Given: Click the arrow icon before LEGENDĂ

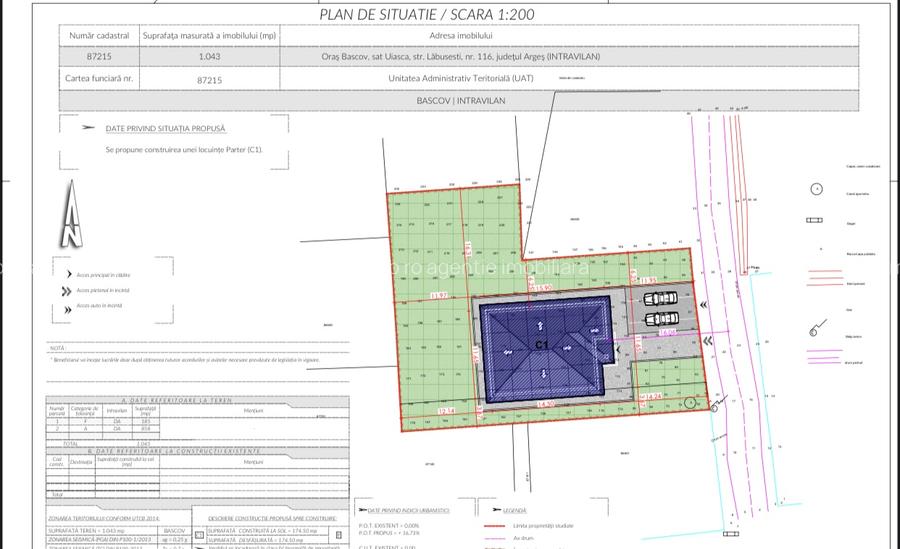Looking at the screenshot, I should coord(497,510).
